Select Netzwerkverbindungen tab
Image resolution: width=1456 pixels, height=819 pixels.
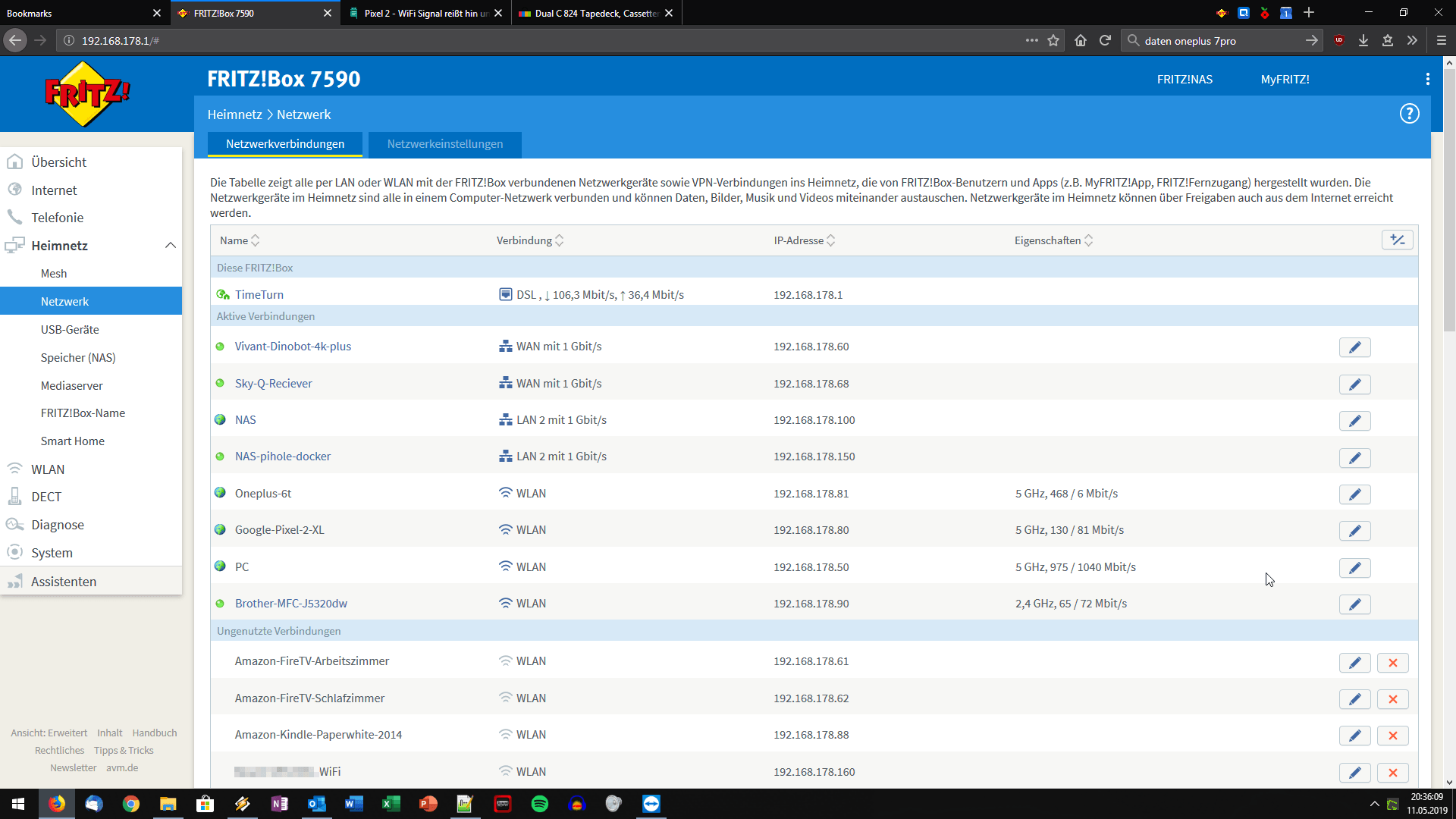285,144
